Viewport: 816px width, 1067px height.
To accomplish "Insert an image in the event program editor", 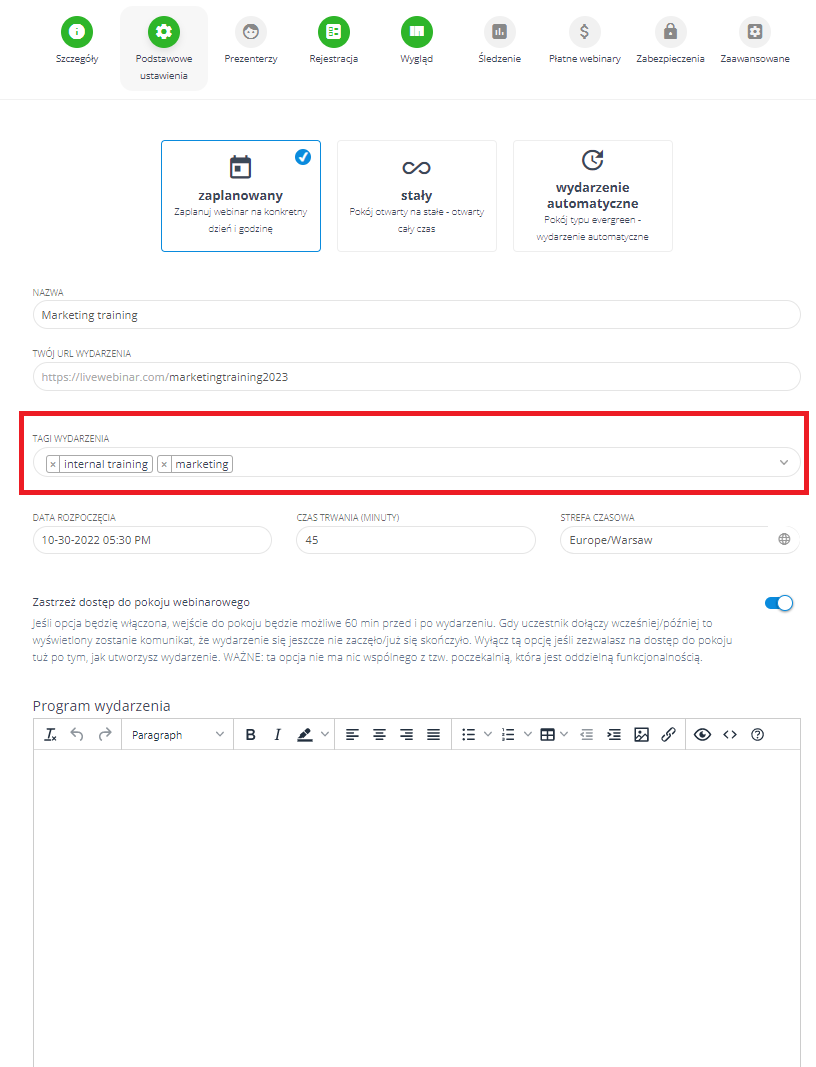I will point(640,734).
